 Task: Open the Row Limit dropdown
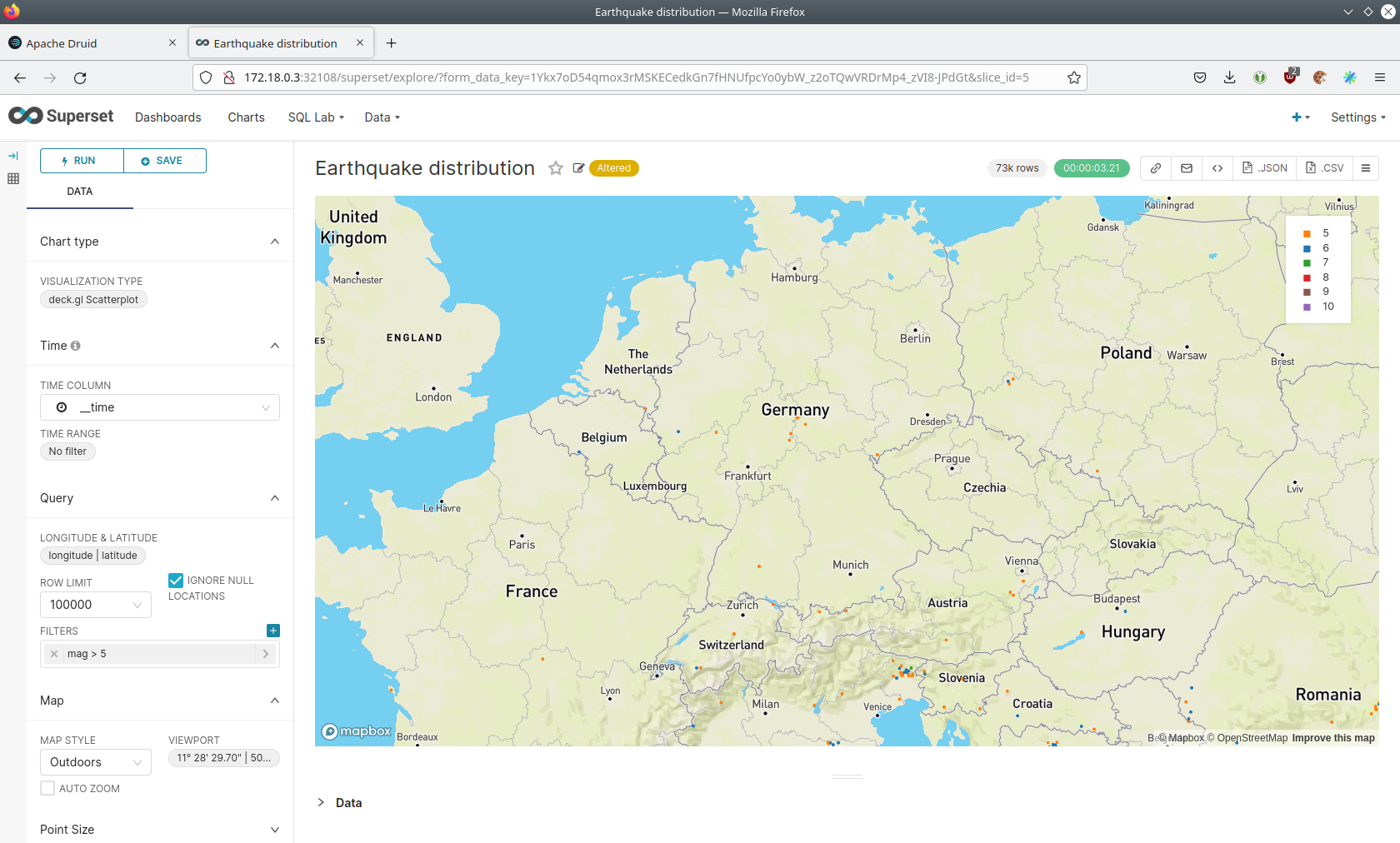tap(95, 605)
